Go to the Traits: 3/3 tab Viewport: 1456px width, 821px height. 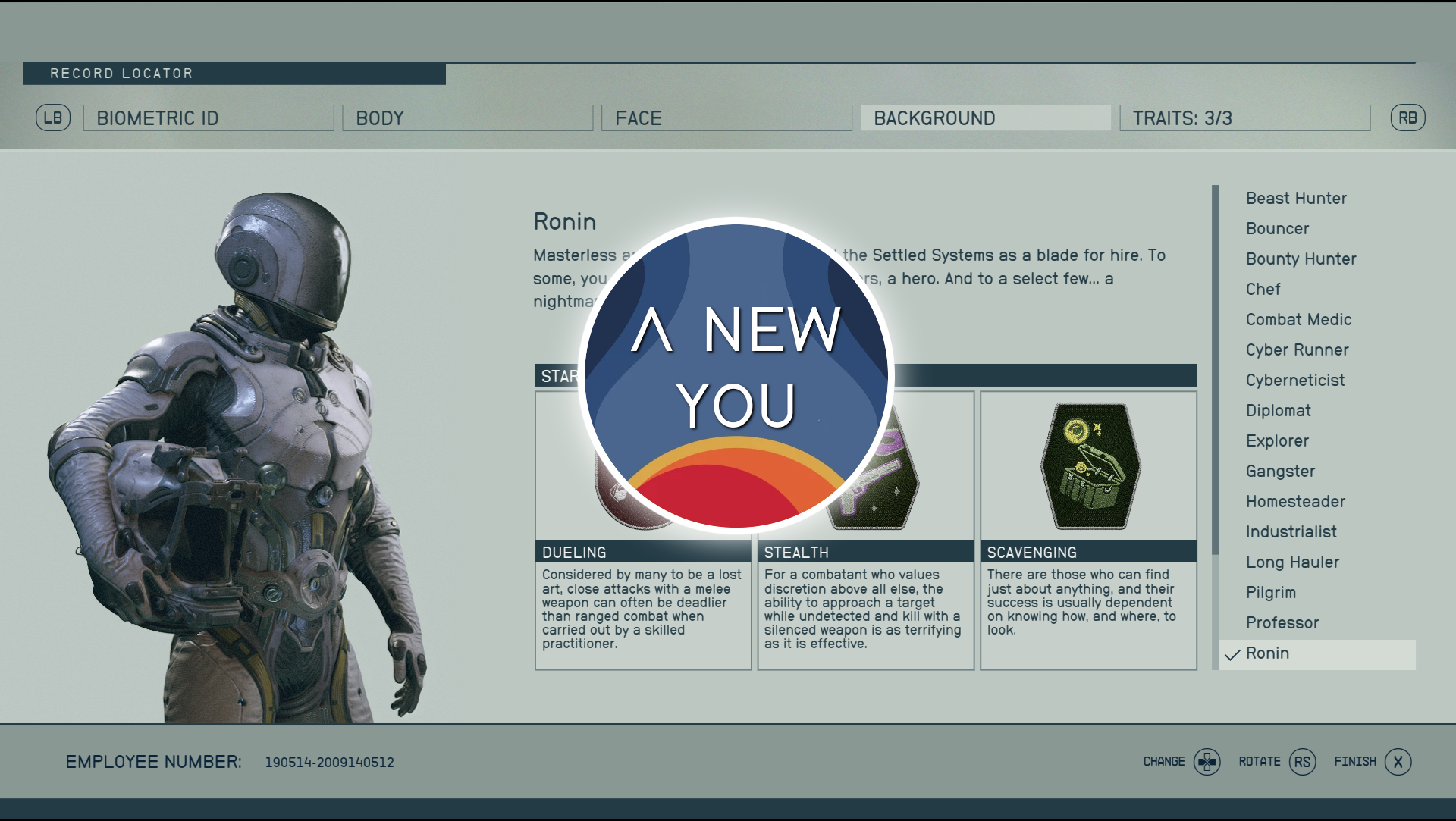(1245, 118)
